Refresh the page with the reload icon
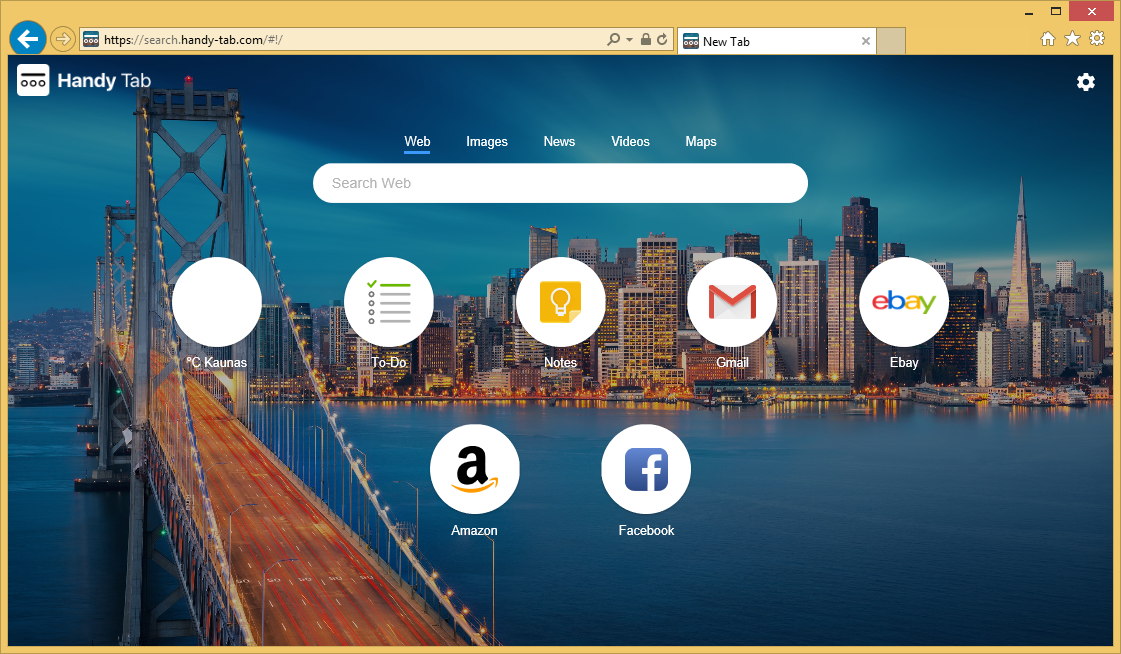The width and height of the screenshot is (1121, 654). tap(662, 39)
